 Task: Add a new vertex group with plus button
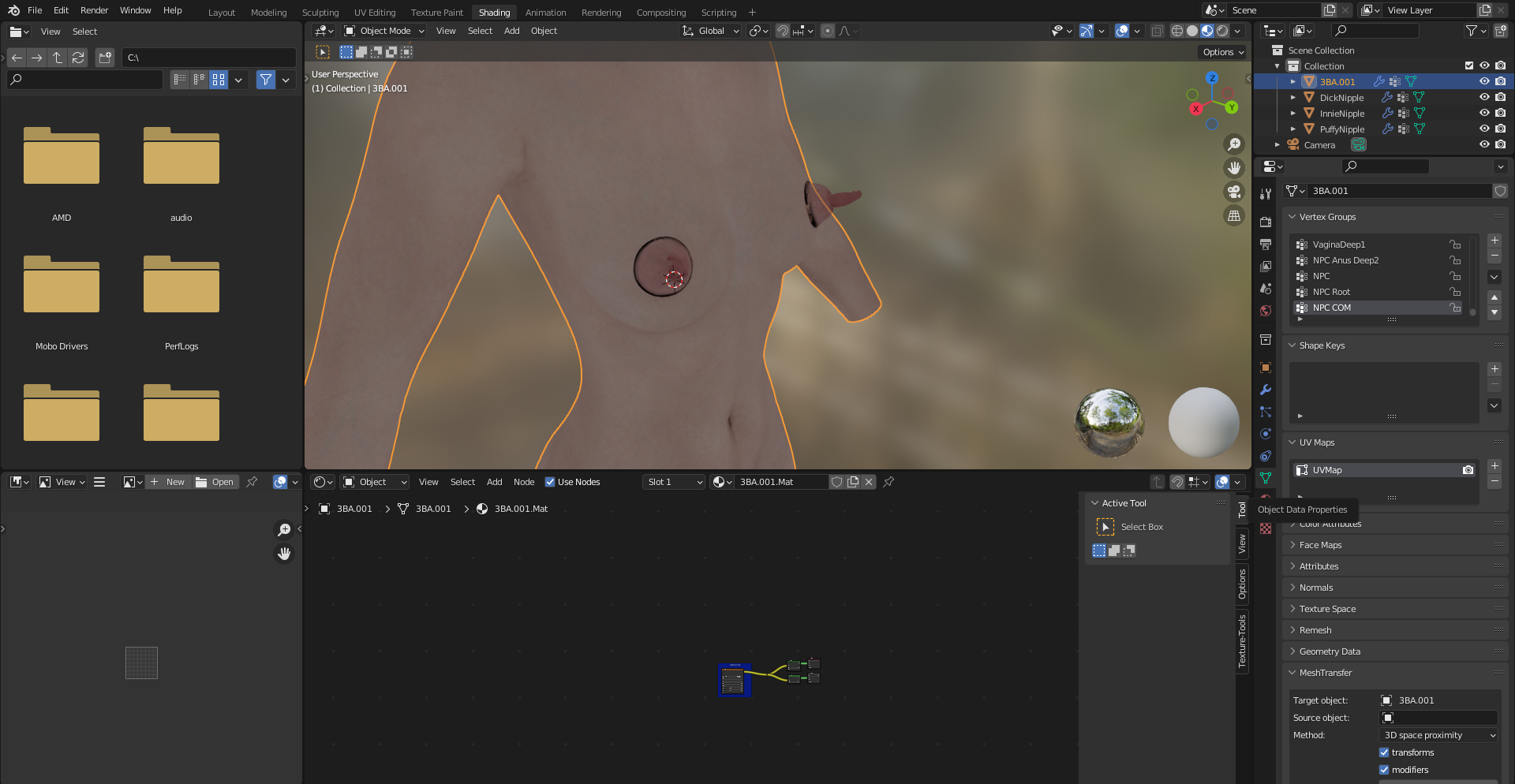coord(1494,241)
